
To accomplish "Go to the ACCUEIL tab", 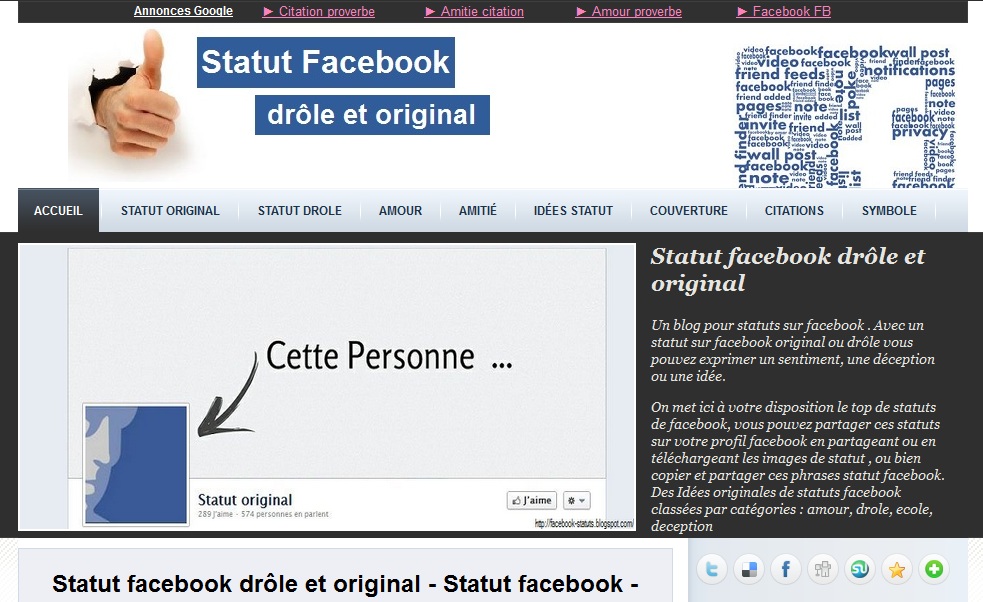I will 58,211.
